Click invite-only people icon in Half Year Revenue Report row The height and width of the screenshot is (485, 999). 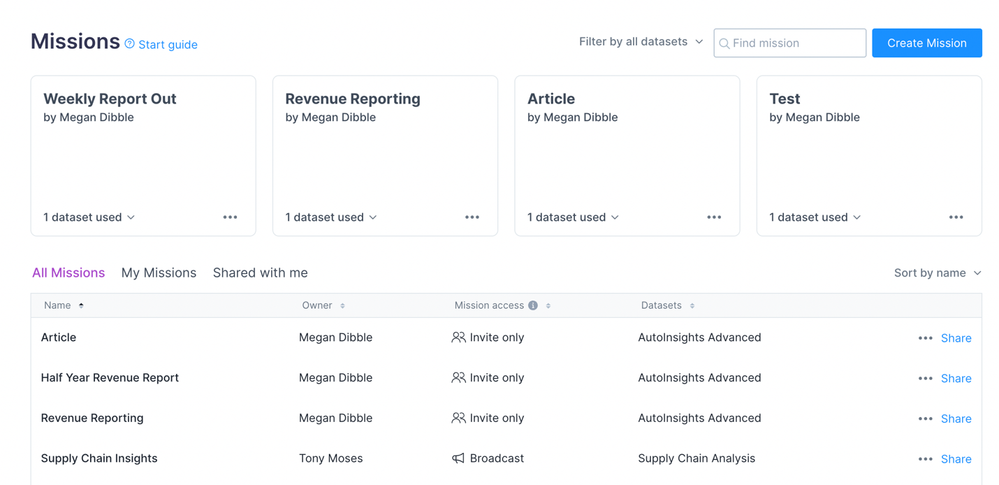coord(458,377)
